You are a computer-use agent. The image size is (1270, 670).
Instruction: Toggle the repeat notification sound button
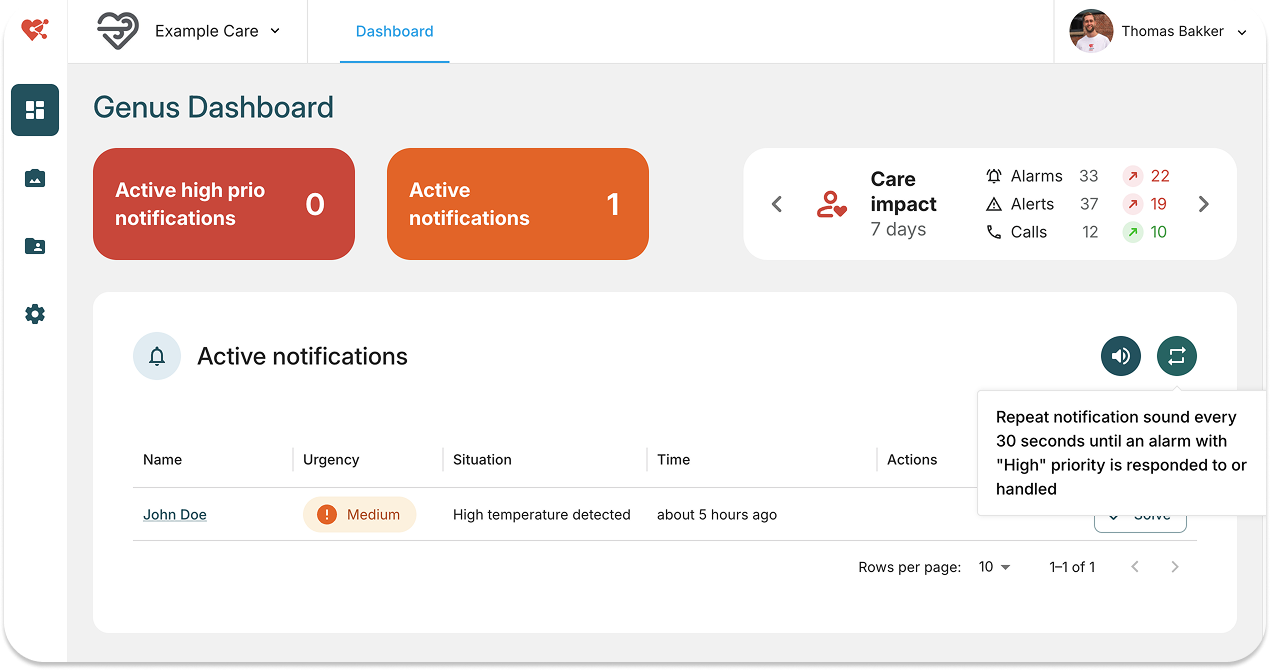tap(1176, 356)
